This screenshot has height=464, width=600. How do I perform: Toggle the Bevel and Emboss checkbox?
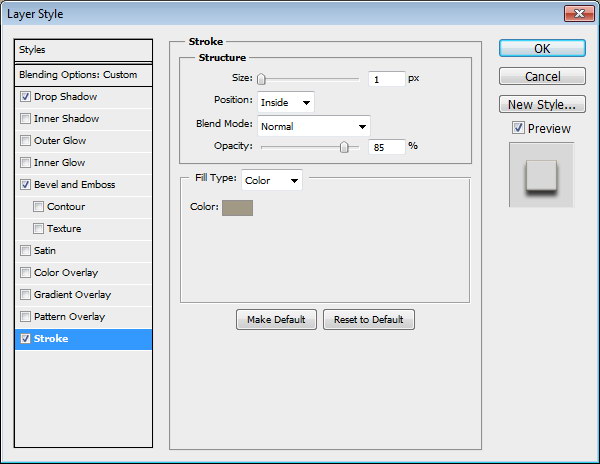pyautogui.click(x=25, y=185)
